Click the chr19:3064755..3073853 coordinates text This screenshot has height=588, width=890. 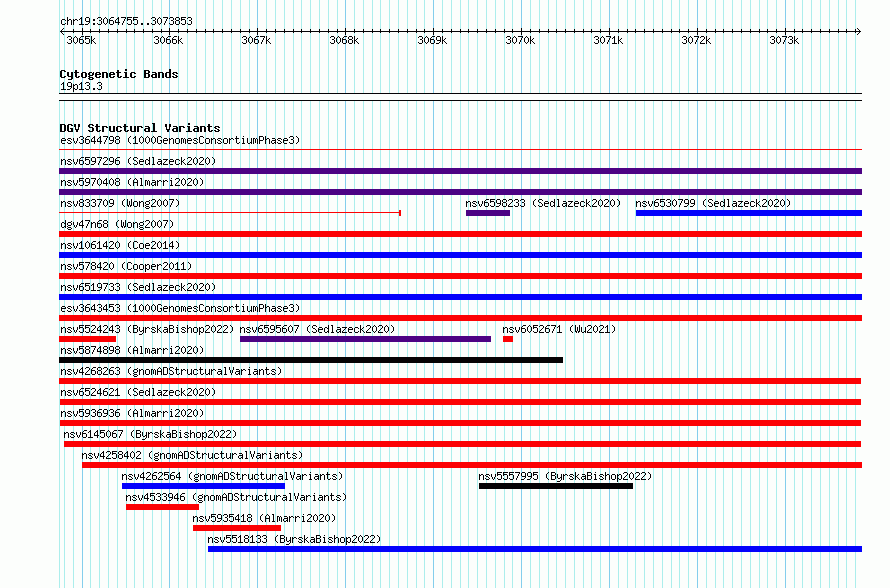tap(127, 22)
